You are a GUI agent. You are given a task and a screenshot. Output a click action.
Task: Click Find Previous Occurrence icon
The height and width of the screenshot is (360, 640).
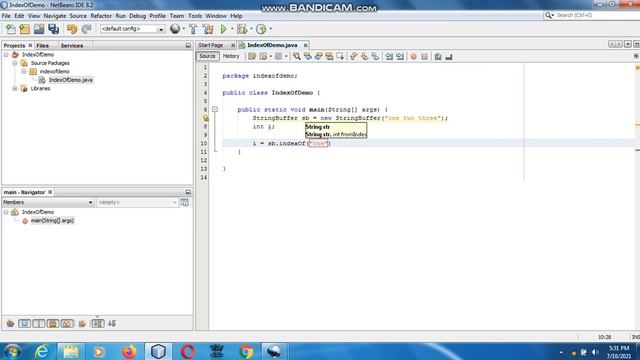pos(308,56)
